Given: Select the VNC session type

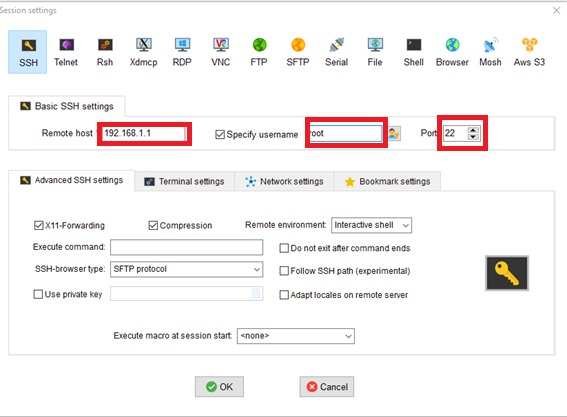Looking at the screenshot, I should 221,52.
